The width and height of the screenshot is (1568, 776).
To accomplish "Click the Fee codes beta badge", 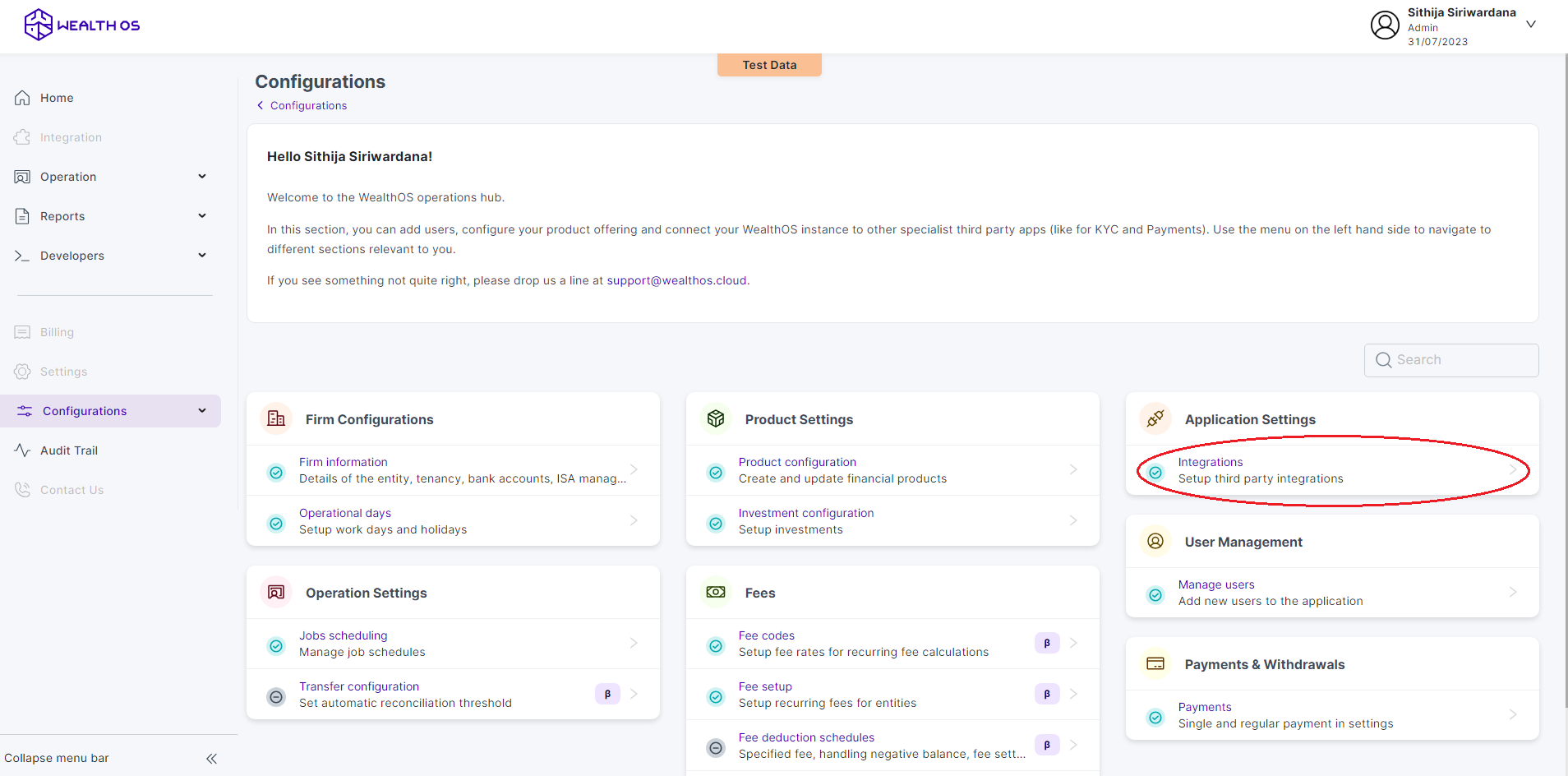I will click(x=1047, y=643).
